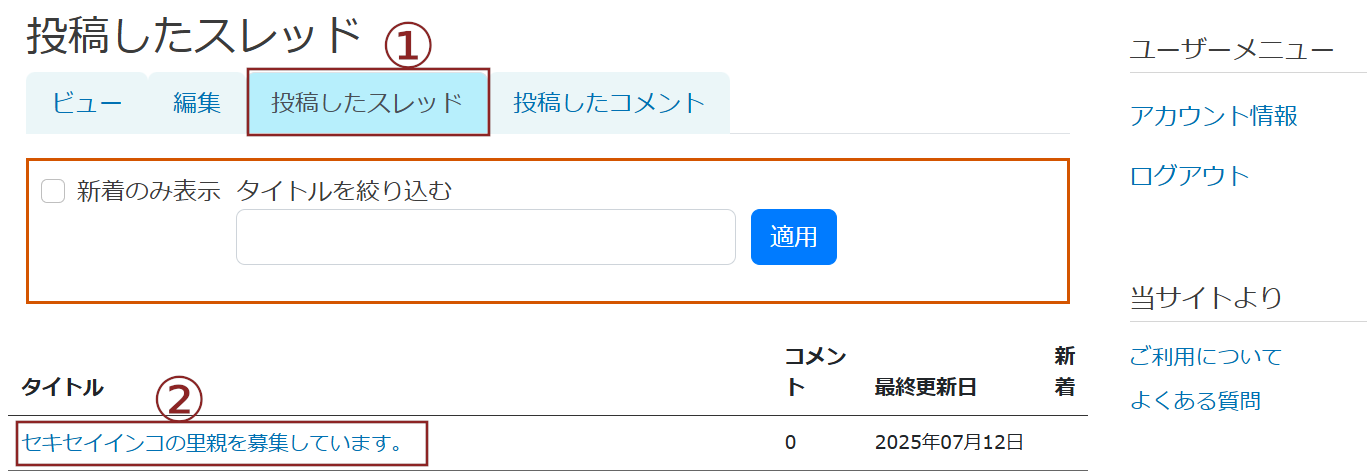Click the ログアウト link
The width and height of the screenshot is (1367, 474).
point(1189,176)
